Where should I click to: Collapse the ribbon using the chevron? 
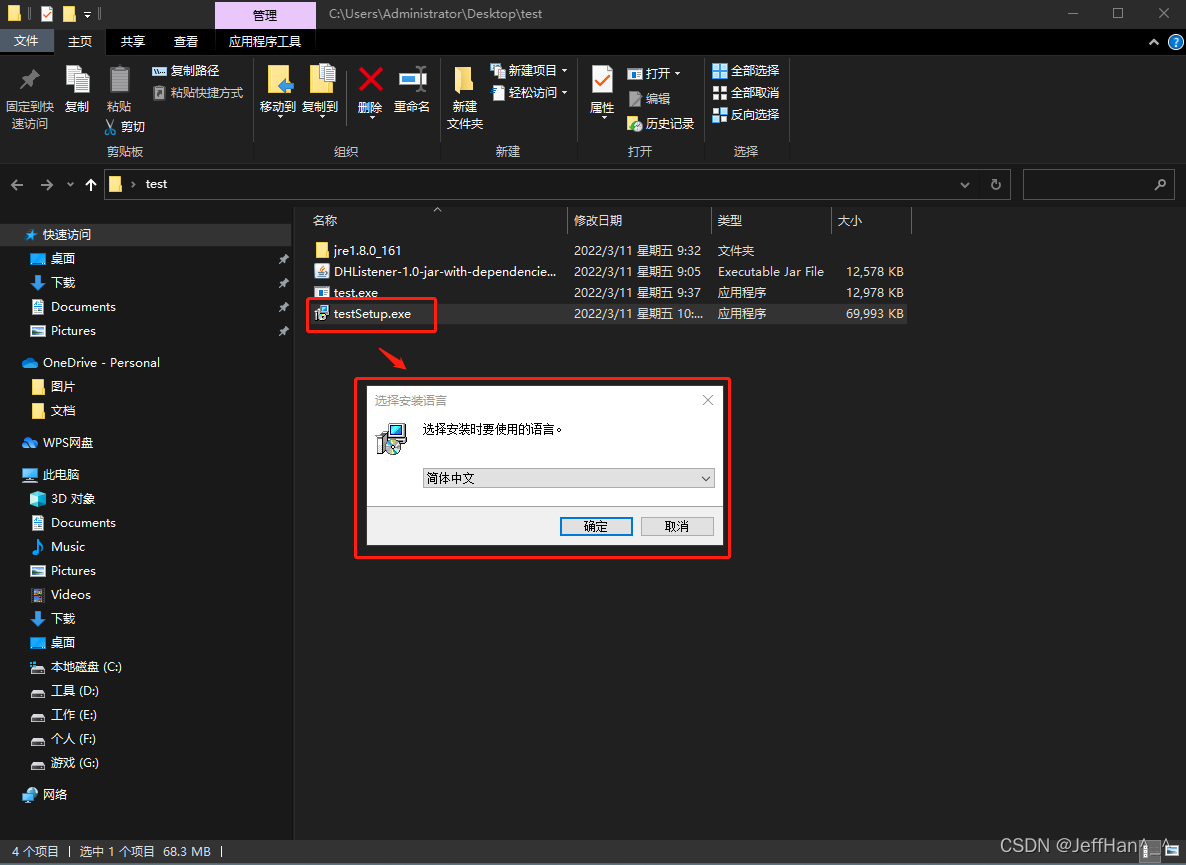pyautogui.click(x=1153, y=42)
